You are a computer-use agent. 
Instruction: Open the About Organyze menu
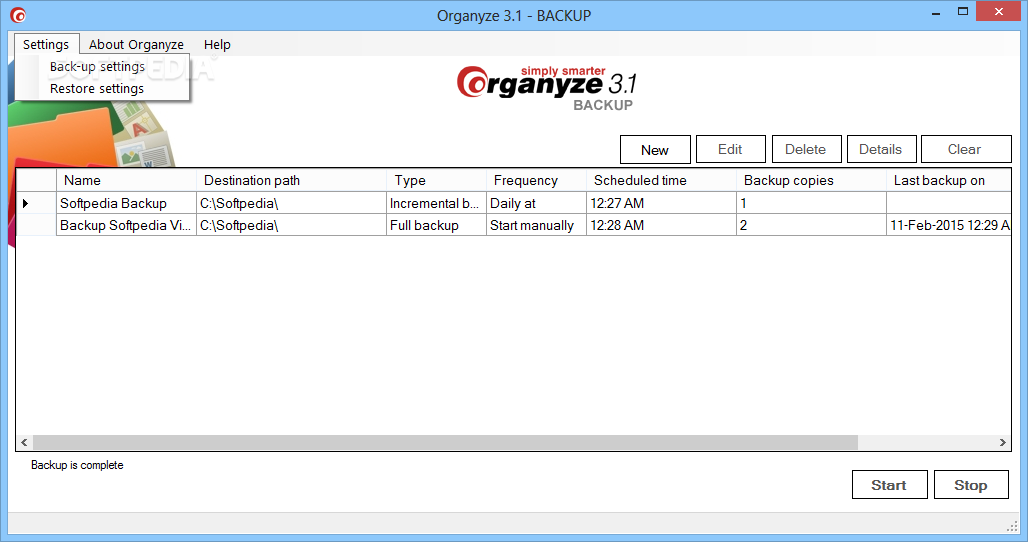136,45
